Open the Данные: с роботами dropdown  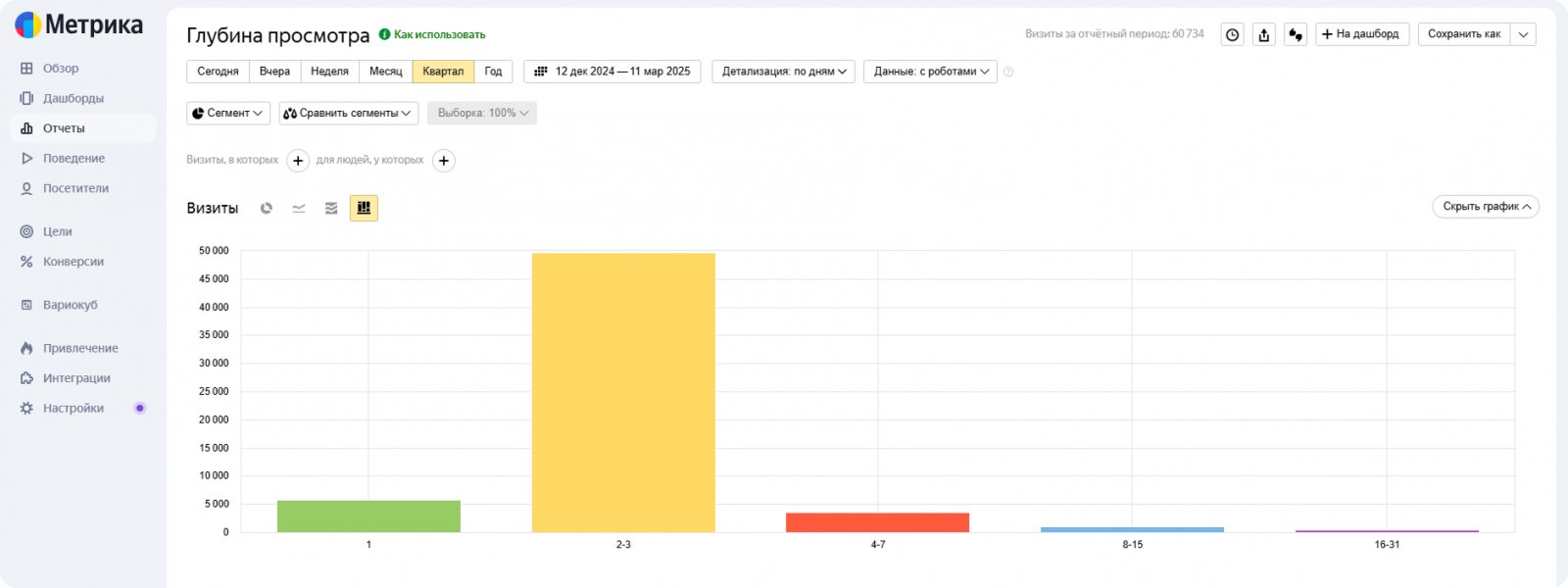click(930, 72)
